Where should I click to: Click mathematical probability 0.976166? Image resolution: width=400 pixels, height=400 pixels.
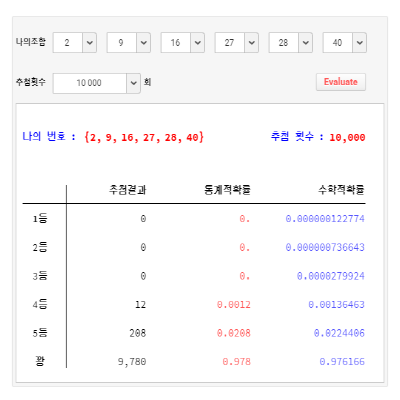[x=342, y=362]
